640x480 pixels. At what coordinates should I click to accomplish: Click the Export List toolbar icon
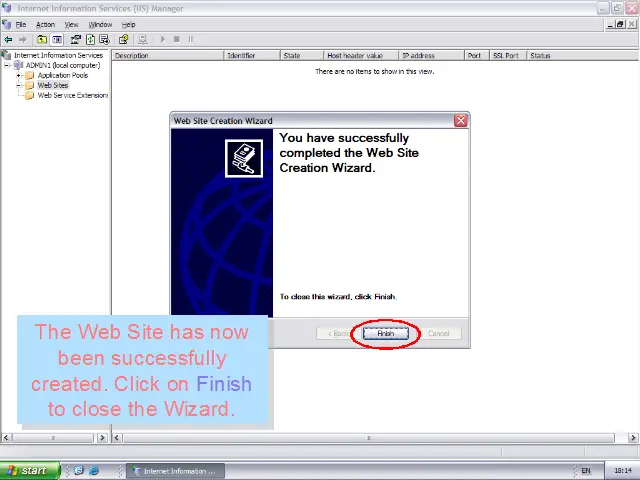pyautogui.click(x=104, y=40)
